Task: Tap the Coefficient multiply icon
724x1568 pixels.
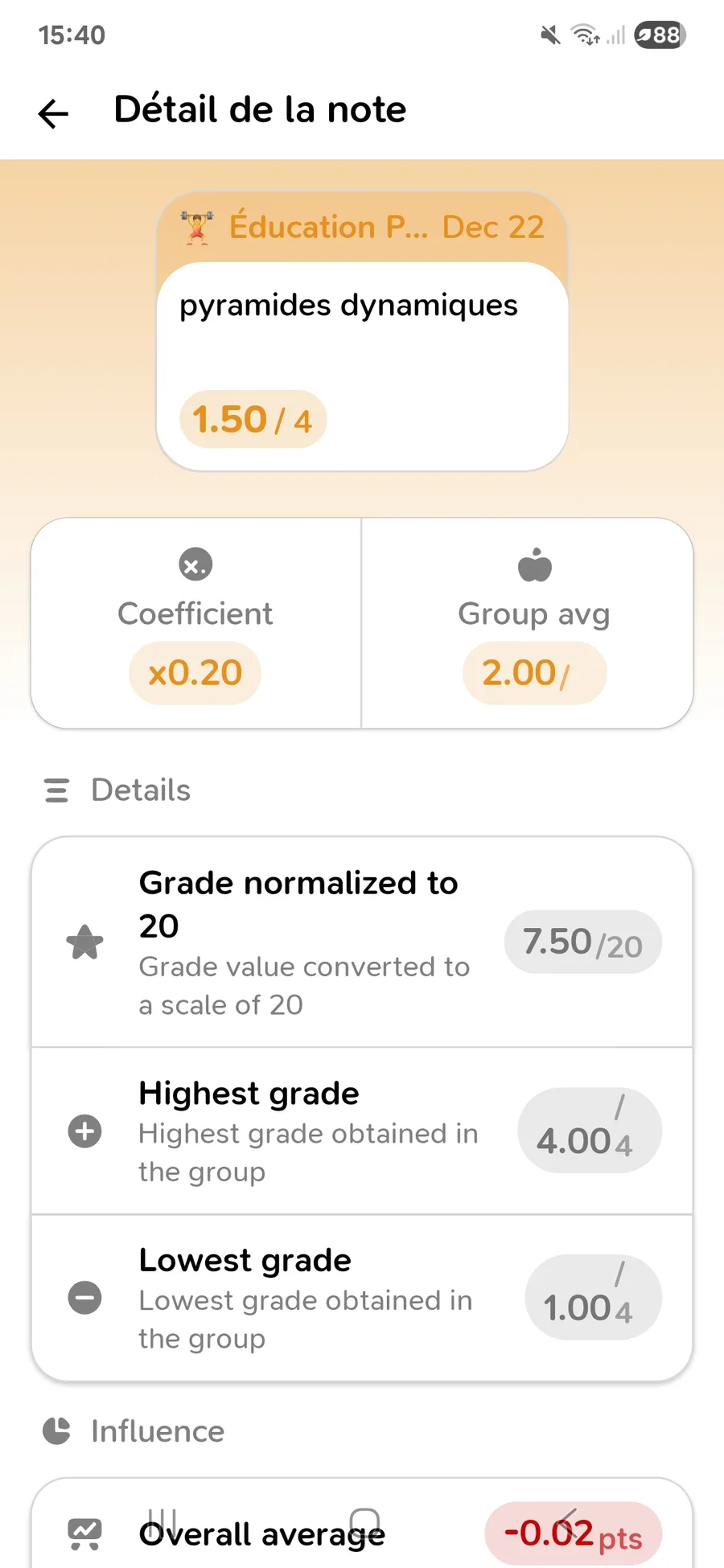Action: coord(195,564)
